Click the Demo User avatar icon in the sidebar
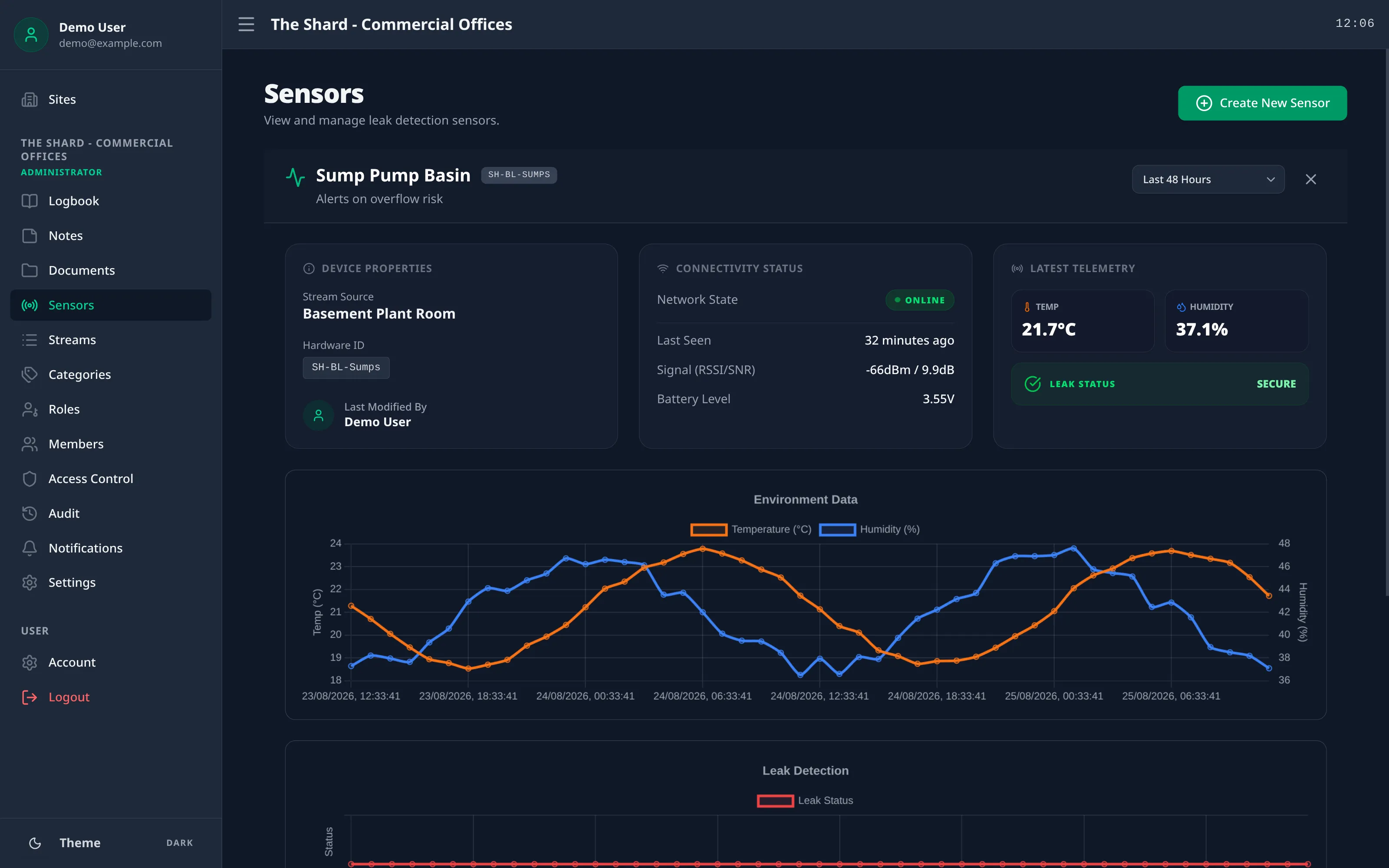The image size is (1389, 868). [31, 34]
